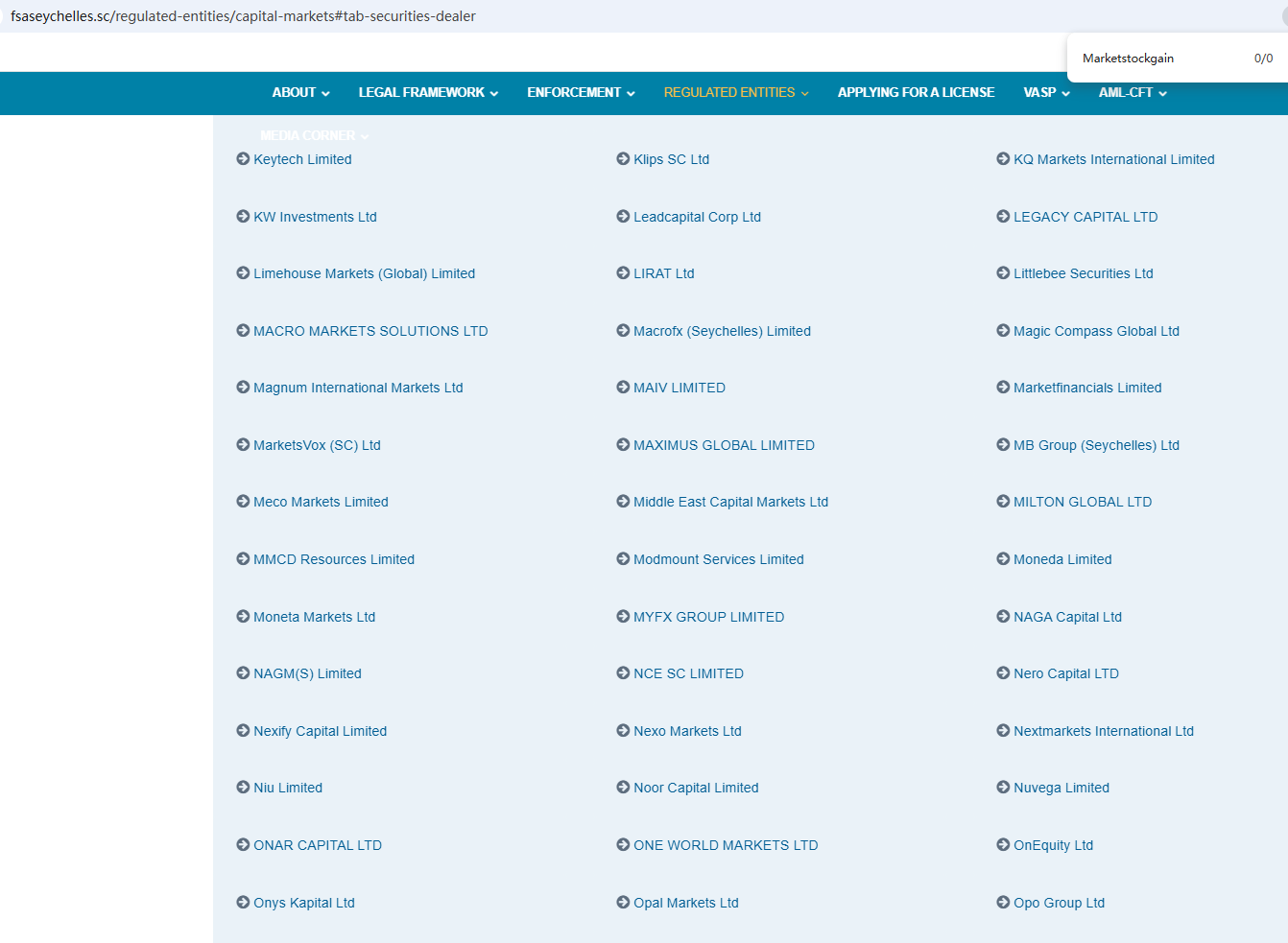Click the arrow icon beside MACRO MARKETS SOLUTIONS LTD
This screenshot has height=943, width=1288.
243,331
